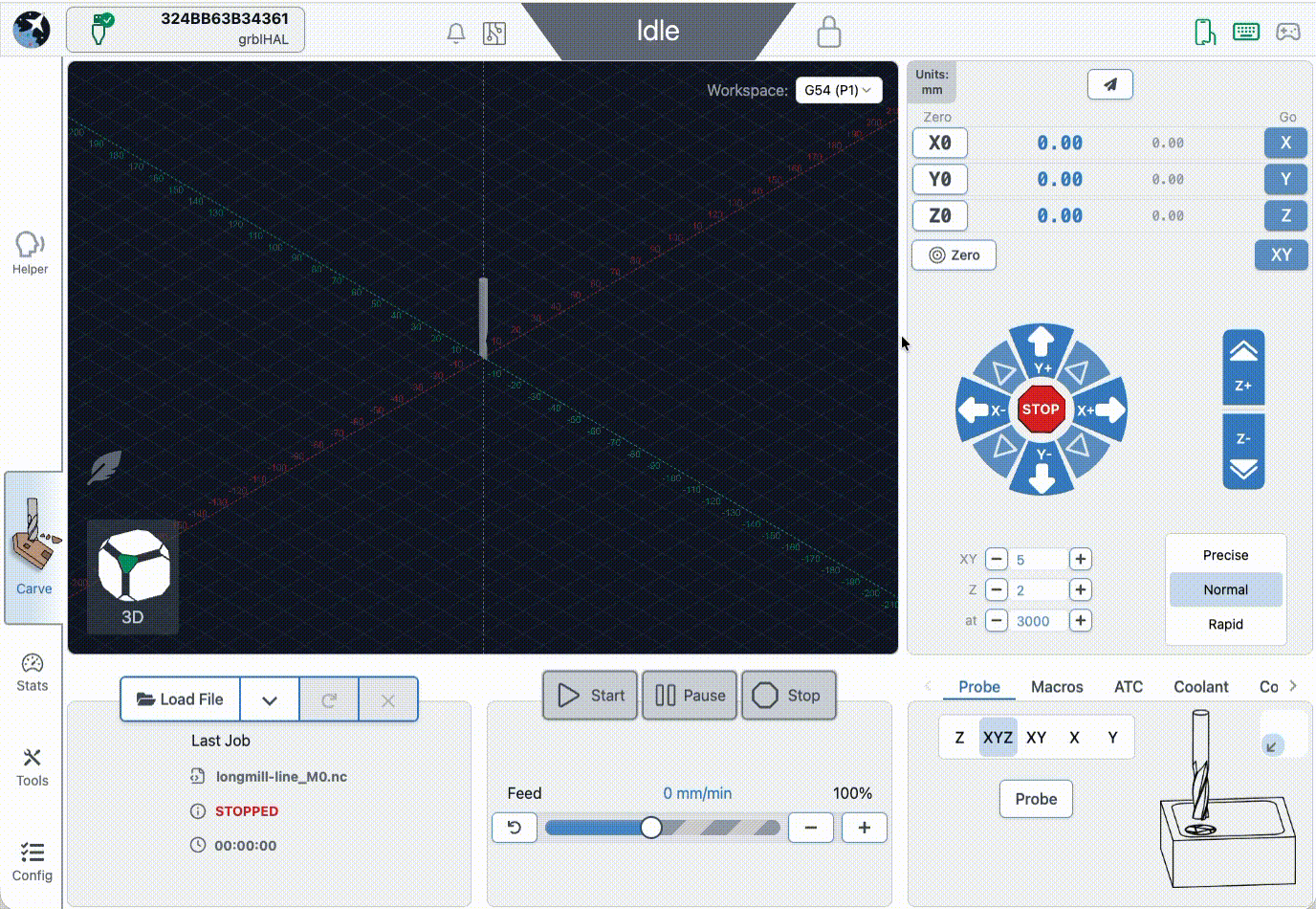The image size is (1316, 909).
Task: Click the feed rate override slider handle
Action: (651, 828)
